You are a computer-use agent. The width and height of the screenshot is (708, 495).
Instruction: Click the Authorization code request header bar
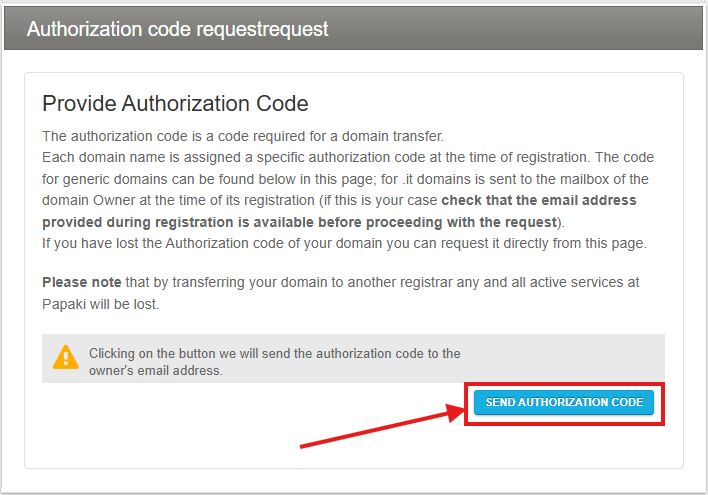click(x=354, y=29)
